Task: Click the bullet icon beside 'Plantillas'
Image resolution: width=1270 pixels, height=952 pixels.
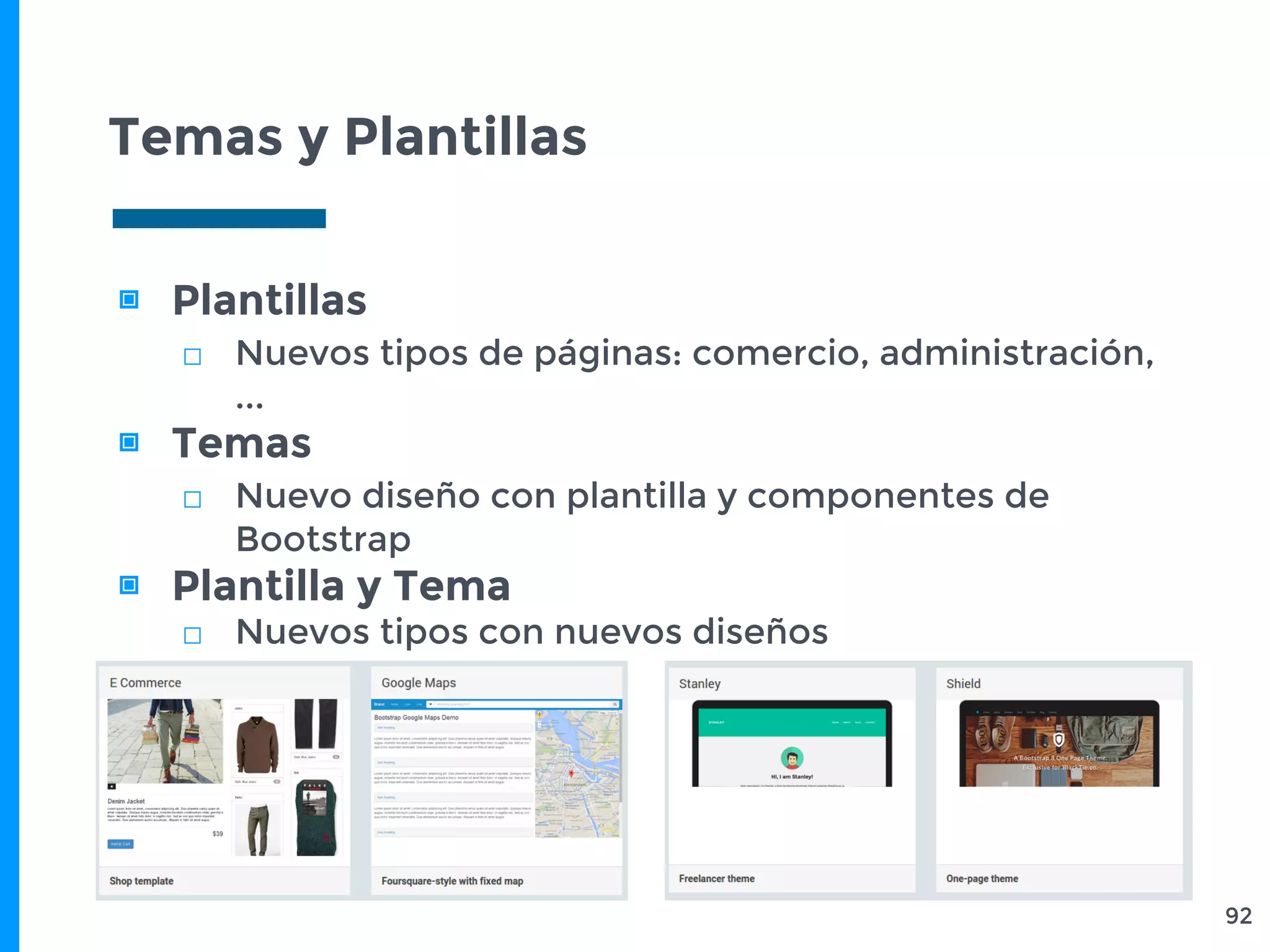Action: coord(129,300)
